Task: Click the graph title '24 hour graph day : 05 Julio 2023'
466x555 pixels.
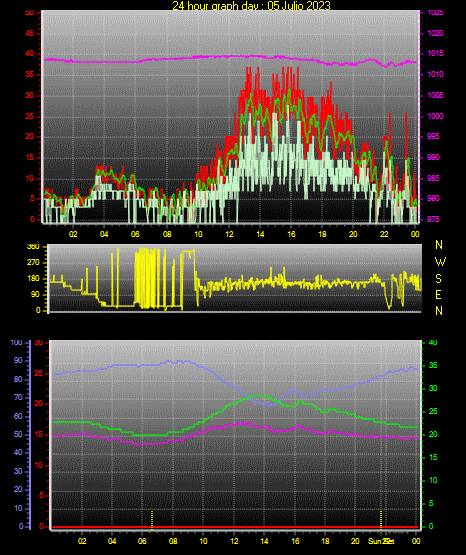Action: pos(251,5)
